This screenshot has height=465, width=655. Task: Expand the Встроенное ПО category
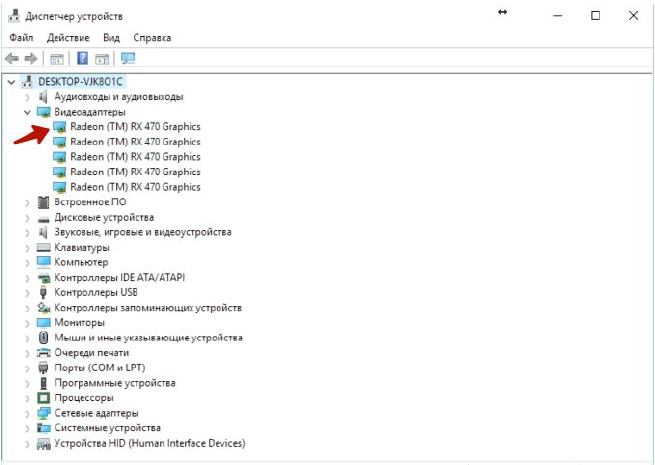[28, 203]
